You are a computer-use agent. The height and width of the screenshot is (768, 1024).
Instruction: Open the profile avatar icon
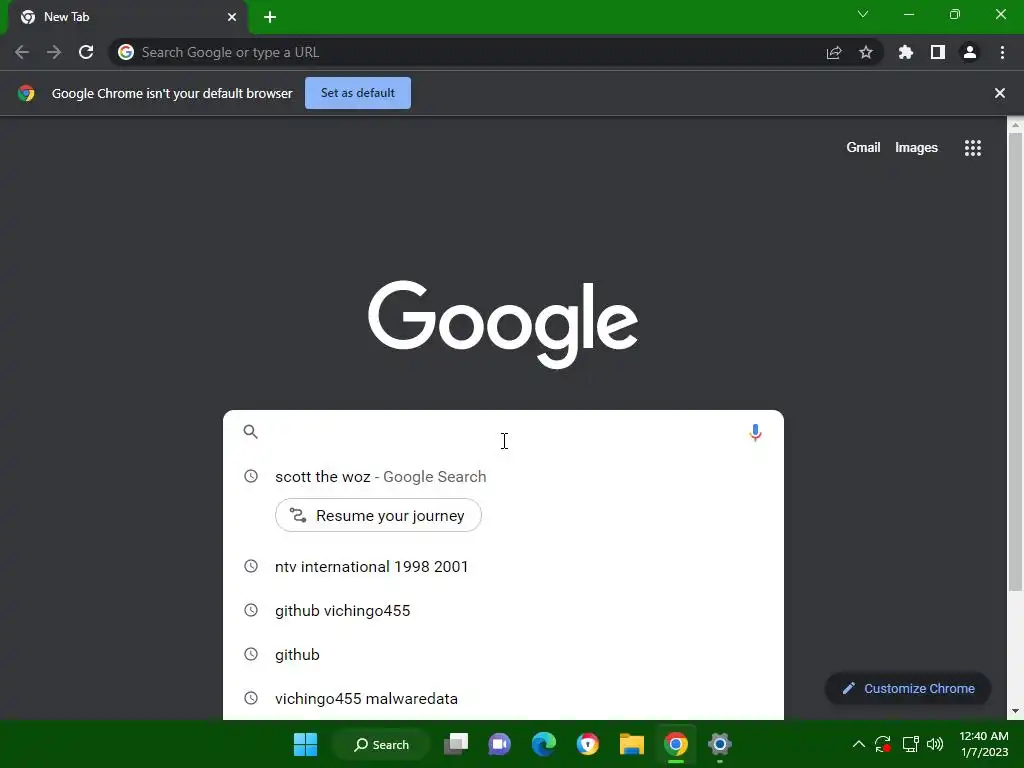[970, 52]
